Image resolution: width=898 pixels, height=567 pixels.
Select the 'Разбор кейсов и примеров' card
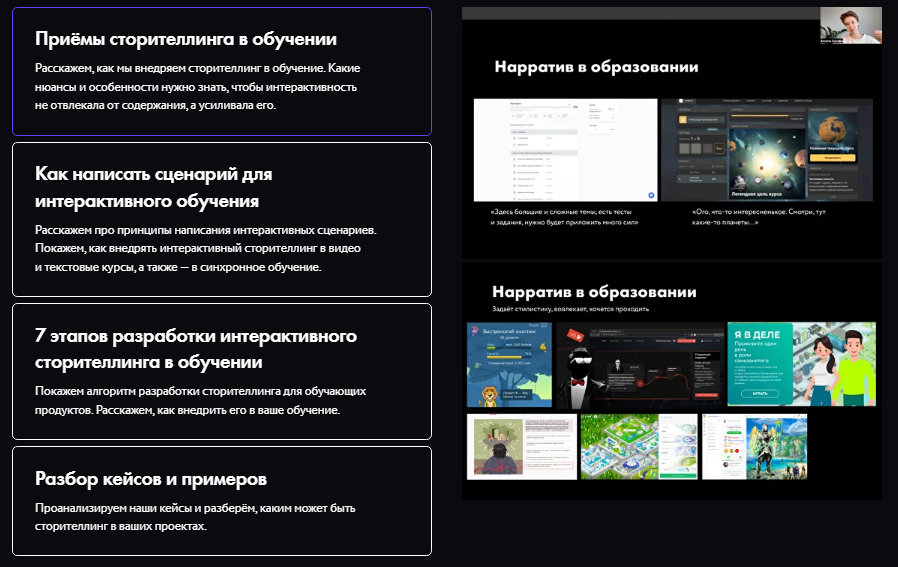point(222,501)
